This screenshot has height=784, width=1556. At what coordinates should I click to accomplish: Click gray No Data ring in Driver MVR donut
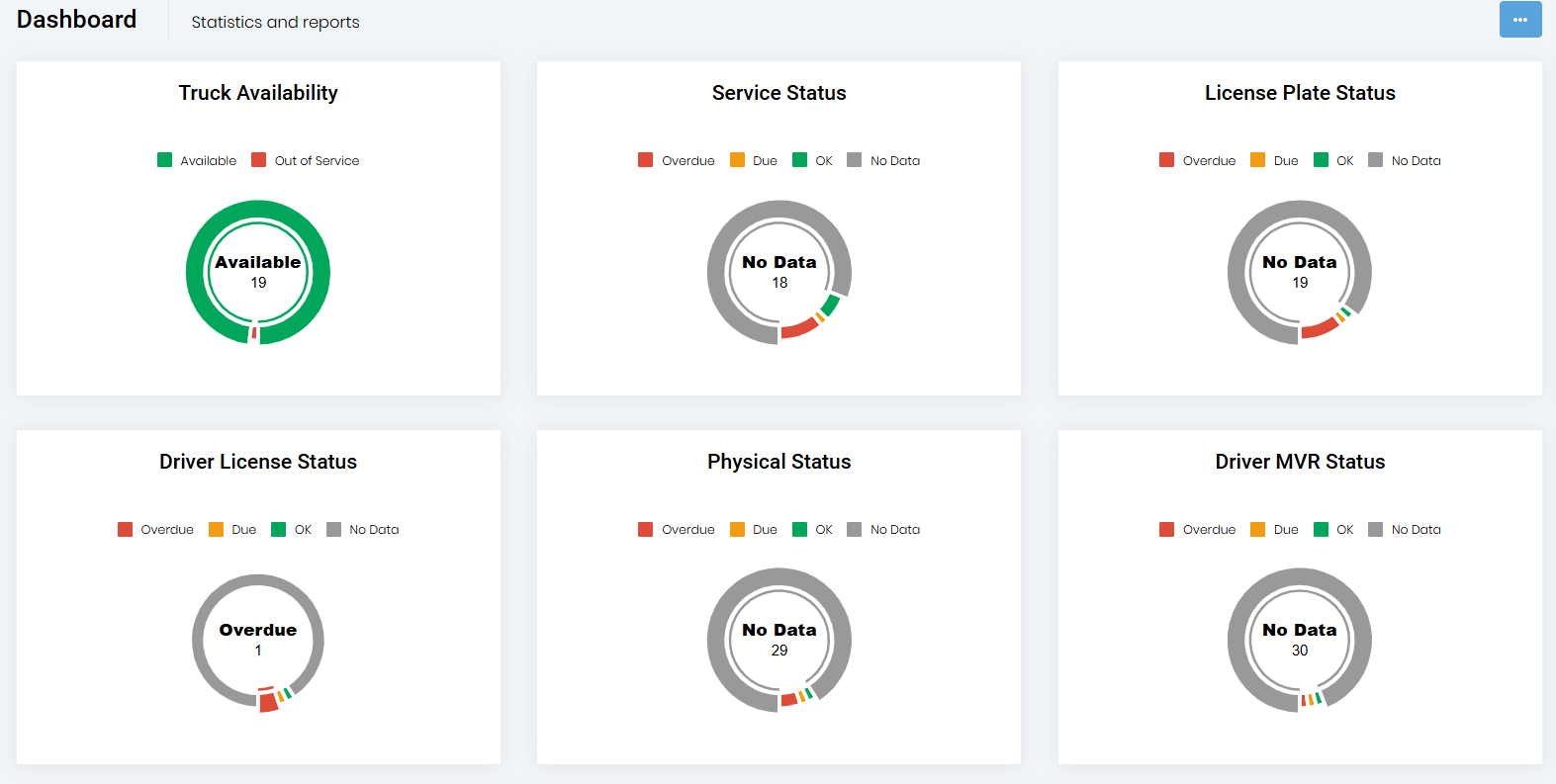(1238, 641)
